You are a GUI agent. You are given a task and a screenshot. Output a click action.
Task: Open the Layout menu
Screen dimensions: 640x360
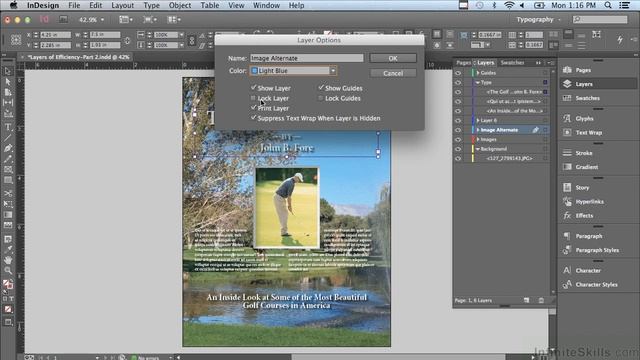(122, 5)
